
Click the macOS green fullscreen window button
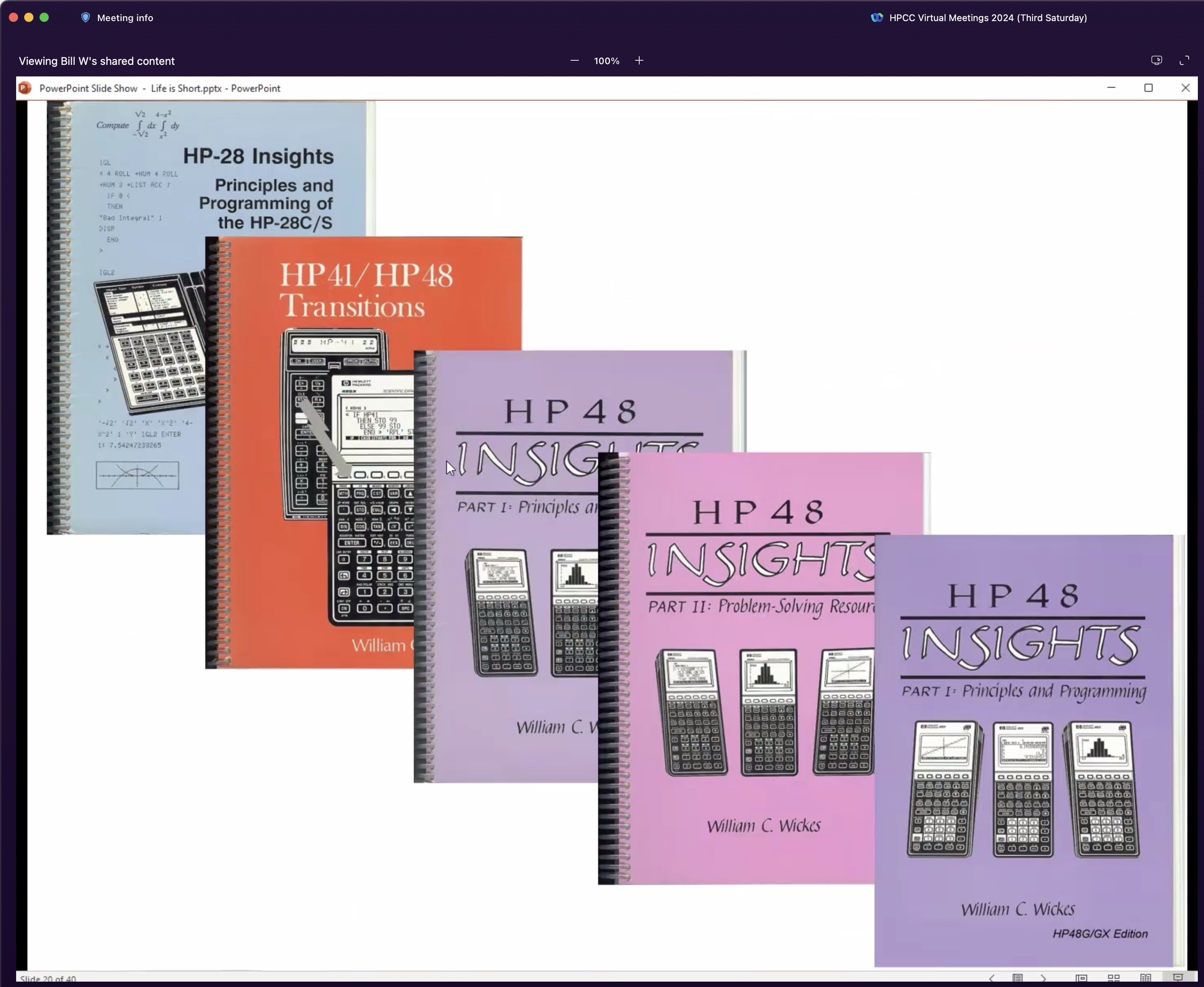[x=44, y=18]
